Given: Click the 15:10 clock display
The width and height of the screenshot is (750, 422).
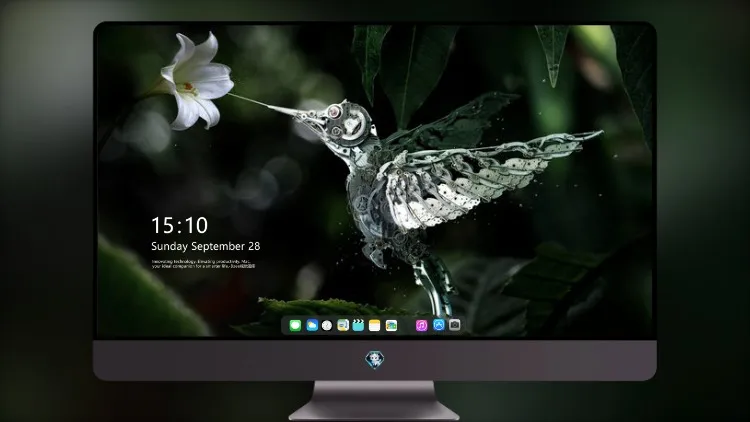Looking at the screenshot, I should tap(179, 225).
